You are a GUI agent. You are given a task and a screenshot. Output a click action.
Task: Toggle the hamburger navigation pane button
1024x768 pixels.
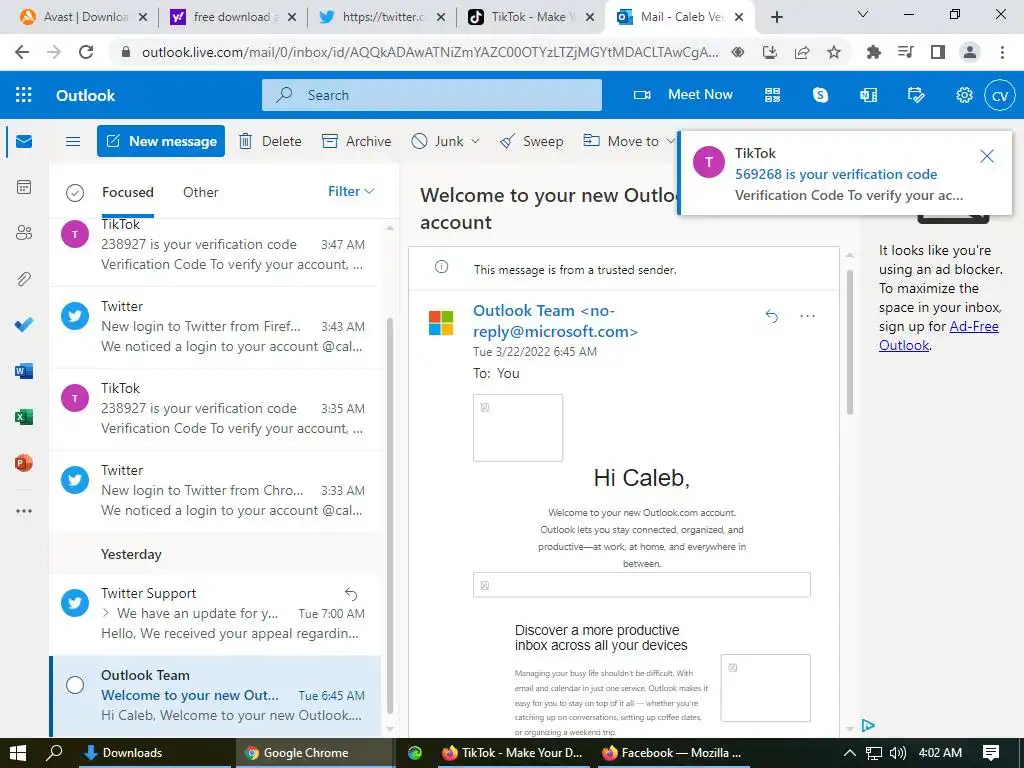pyautogui.click(x=73, y=141)
